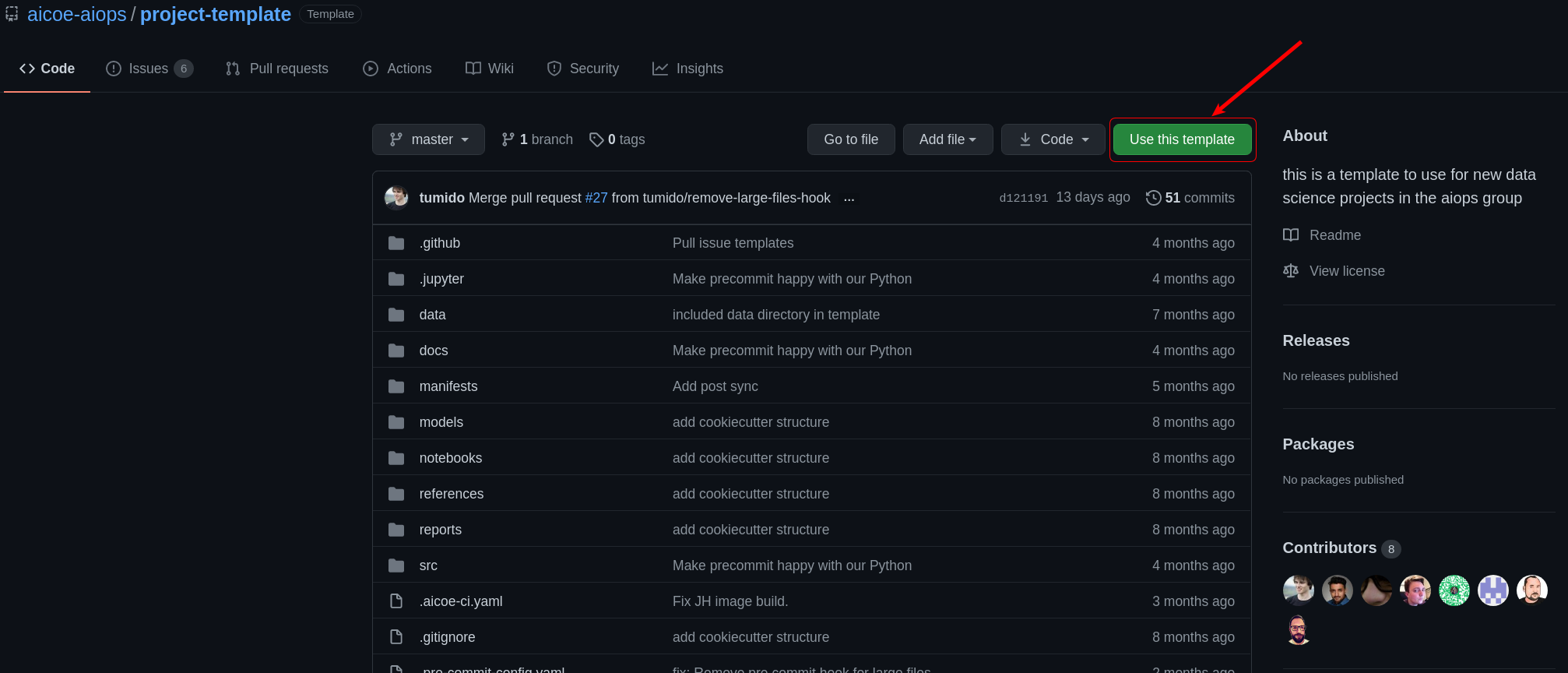
Task: Click the reports folder icon
Action: click(x=396, y=530)
